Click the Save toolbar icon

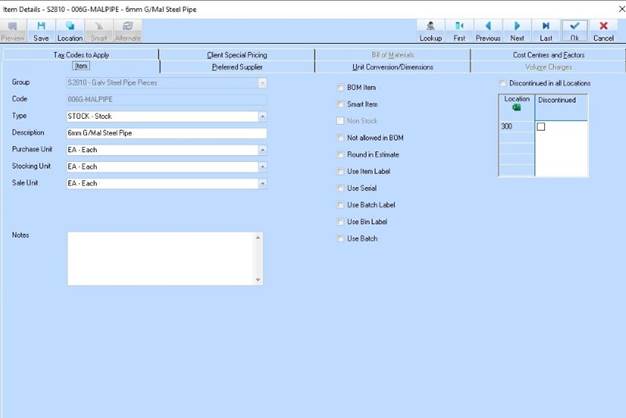click(41, 29)
